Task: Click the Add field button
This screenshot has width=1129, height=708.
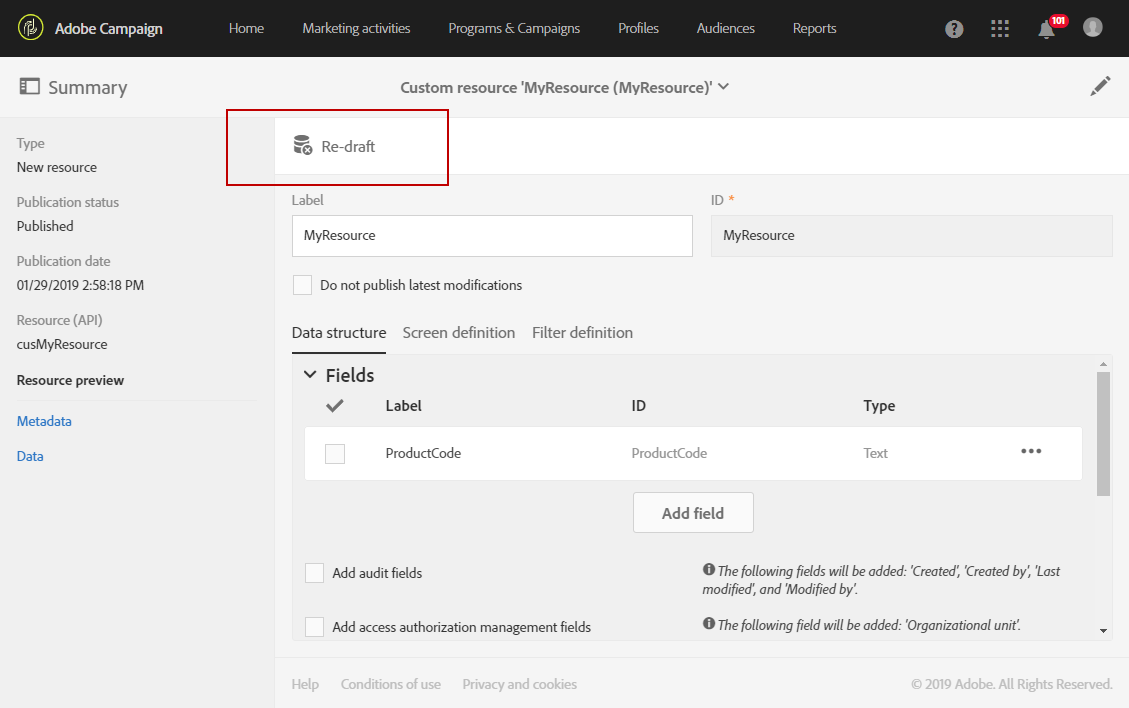Action: [x=693, y=513]
